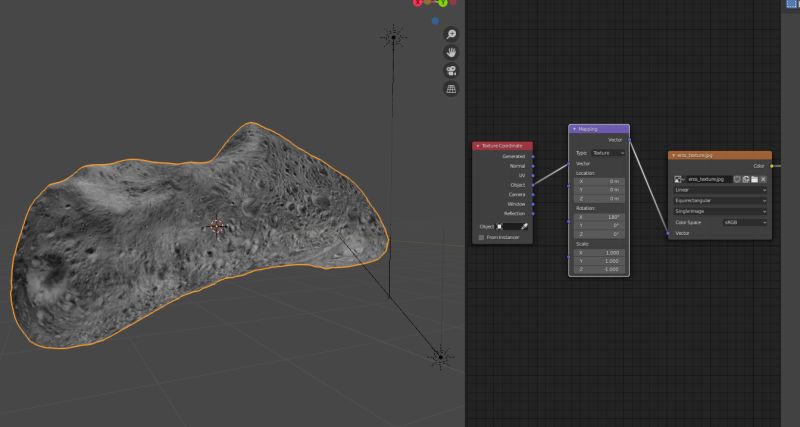Click the green Y axis gizmo ball

(x=442, y=3)
